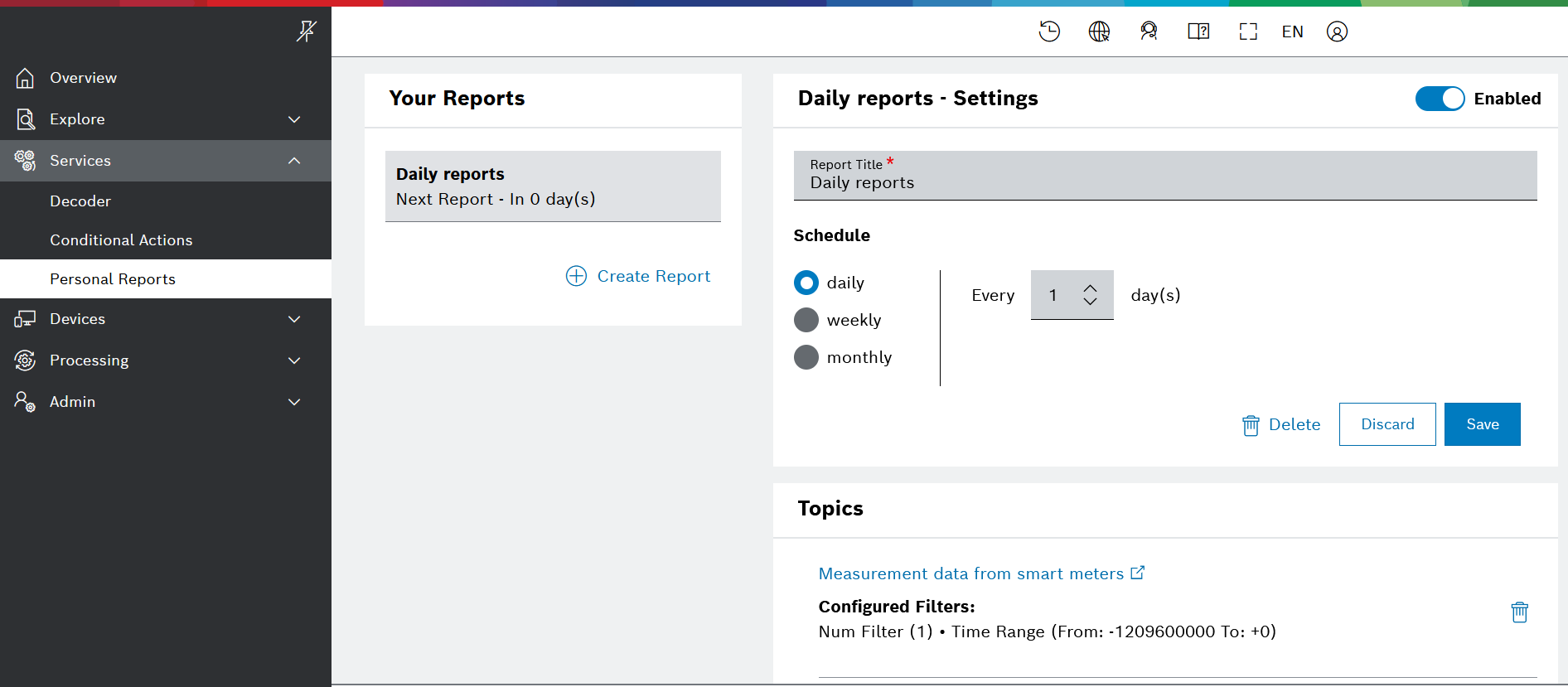Click the history clock icon in header

coord(1049,31)
